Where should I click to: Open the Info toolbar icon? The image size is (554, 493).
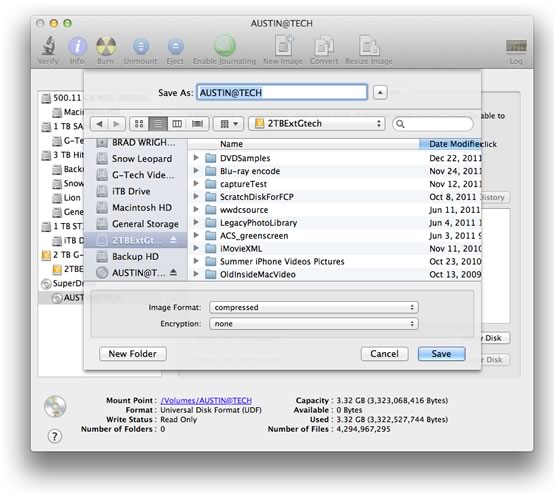pyautogui.click(x=77, y=46)
